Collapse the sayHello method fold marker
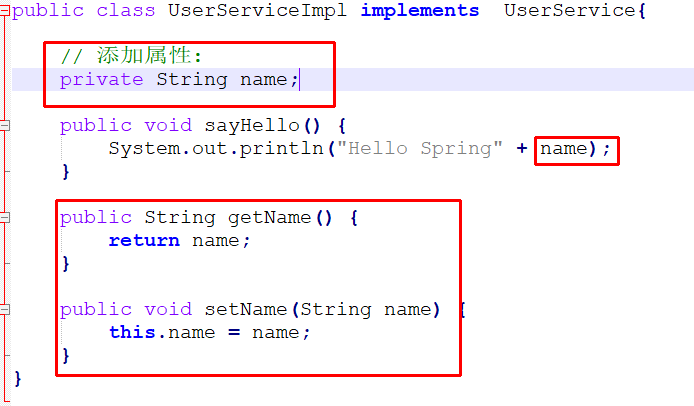The height and width of the screenshot is (406, 694). [4, 126]
